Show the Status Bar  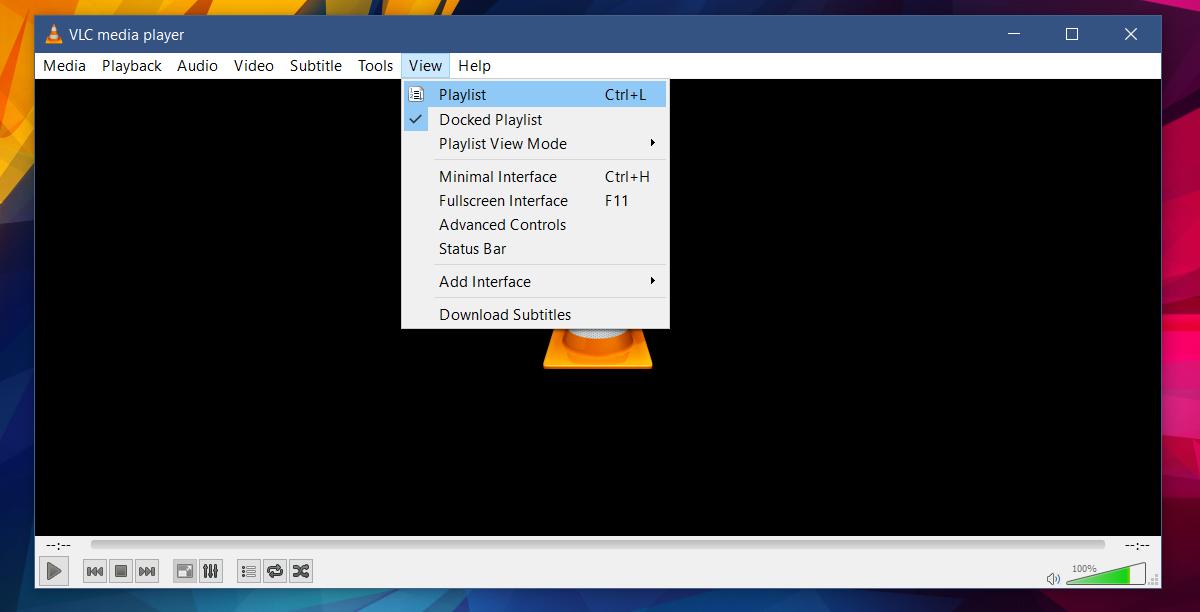pyautogui.click(x=535, y=248)
